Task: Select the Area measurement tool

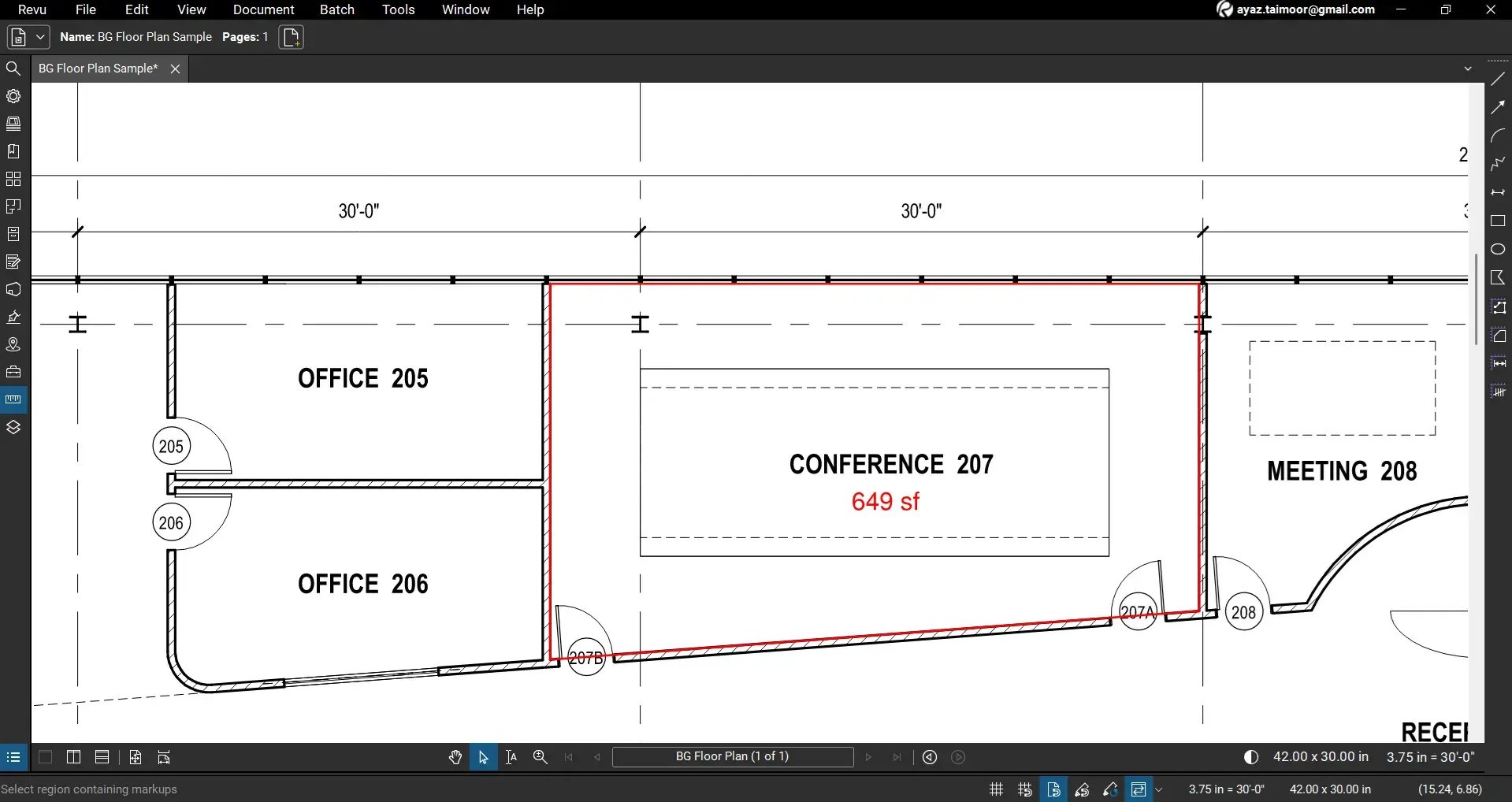Action: pos(1498,336)
